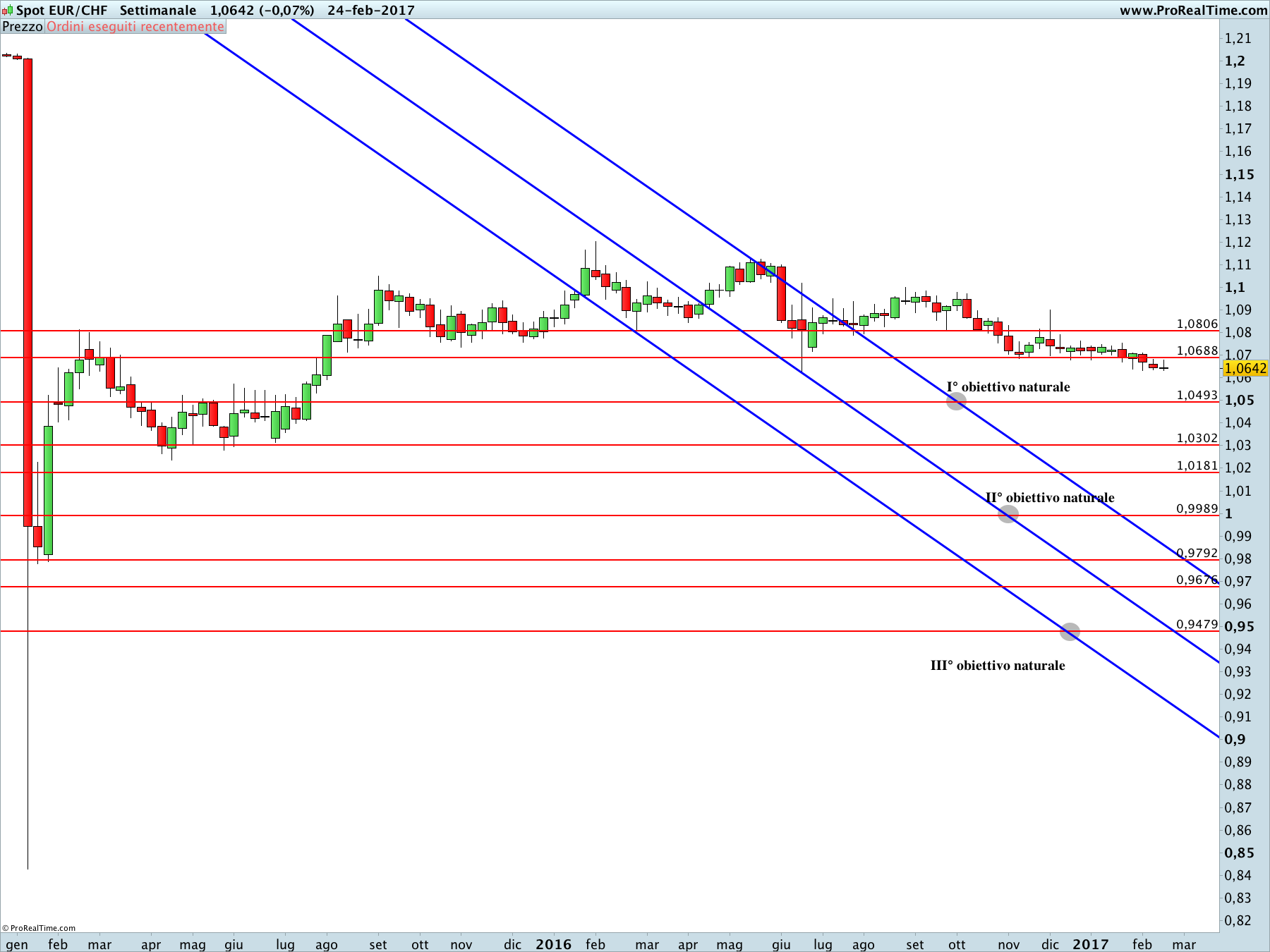The image size is (1270, 952).
Task: Select the 0,9989 price level label
Action: click(x=1197, y=508)
